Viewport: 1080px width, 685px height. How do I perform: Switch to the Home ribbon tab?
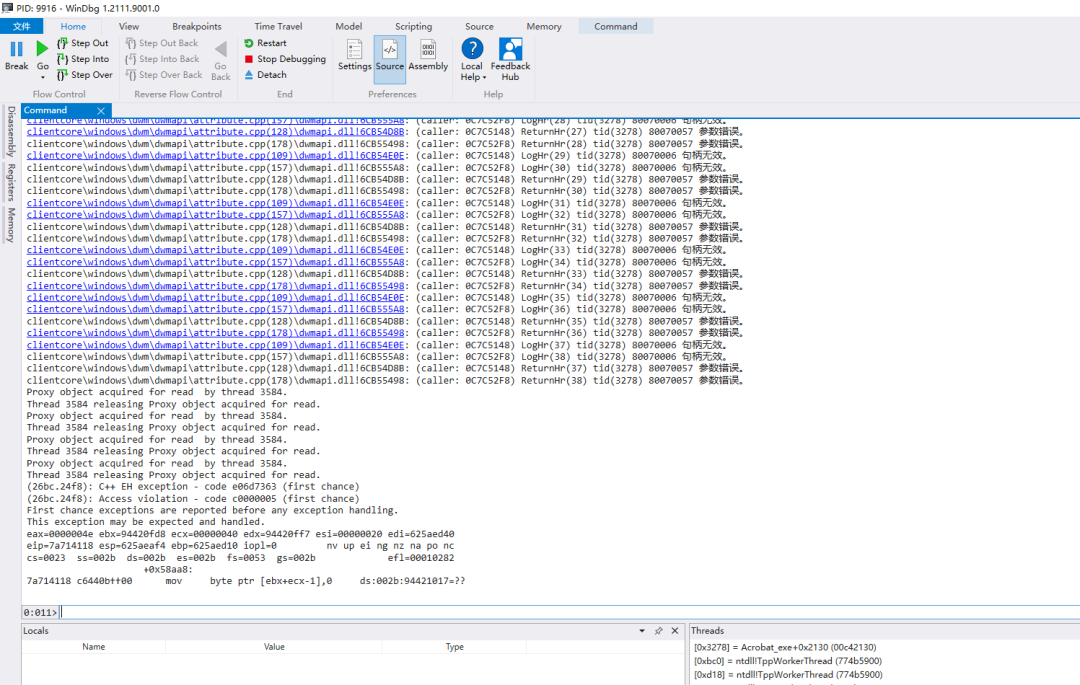coord(73,26)
